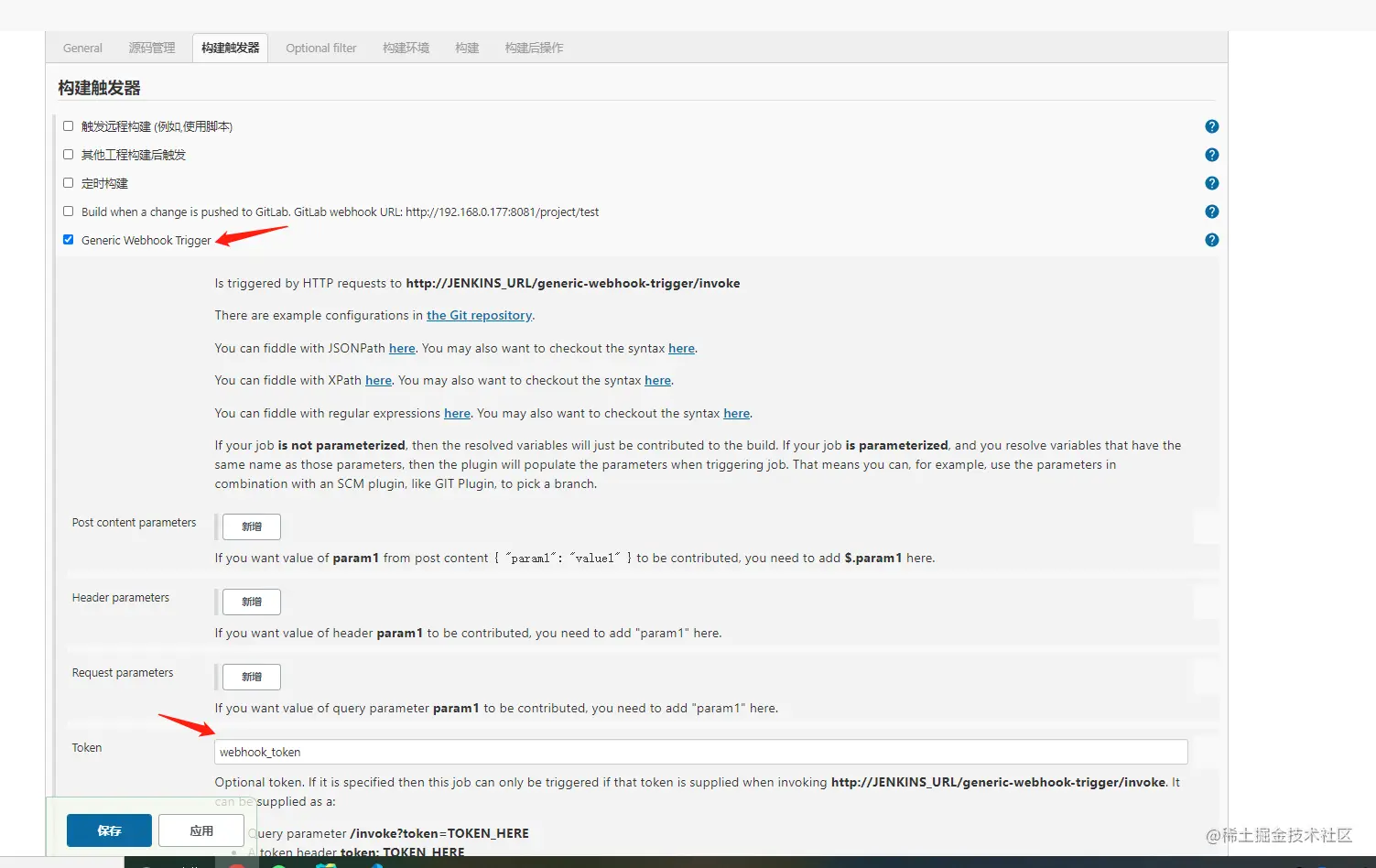1376x868 pixels.
Task: Select the 构建触发器 tab
Action: pyautogui.click(x=230, y=48)
